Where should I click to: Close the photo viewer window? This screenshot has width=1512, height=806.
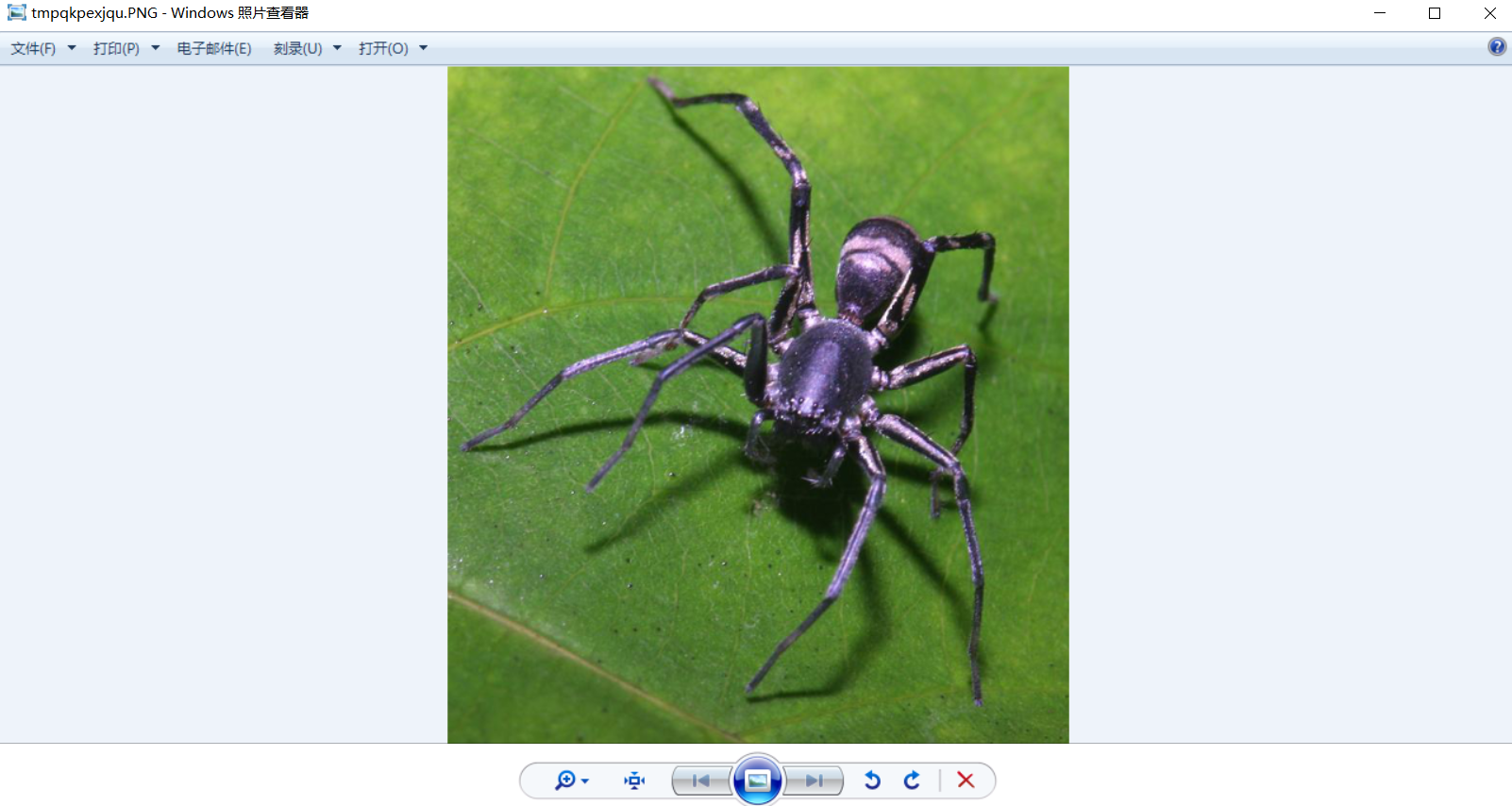pyautogui.click(x=1489, y=13)
